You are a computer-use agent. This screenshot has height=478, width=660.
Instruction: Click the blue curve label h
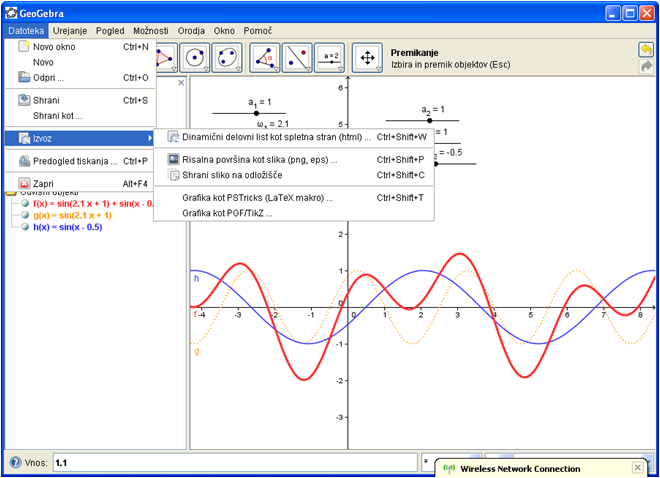(196, 278)
